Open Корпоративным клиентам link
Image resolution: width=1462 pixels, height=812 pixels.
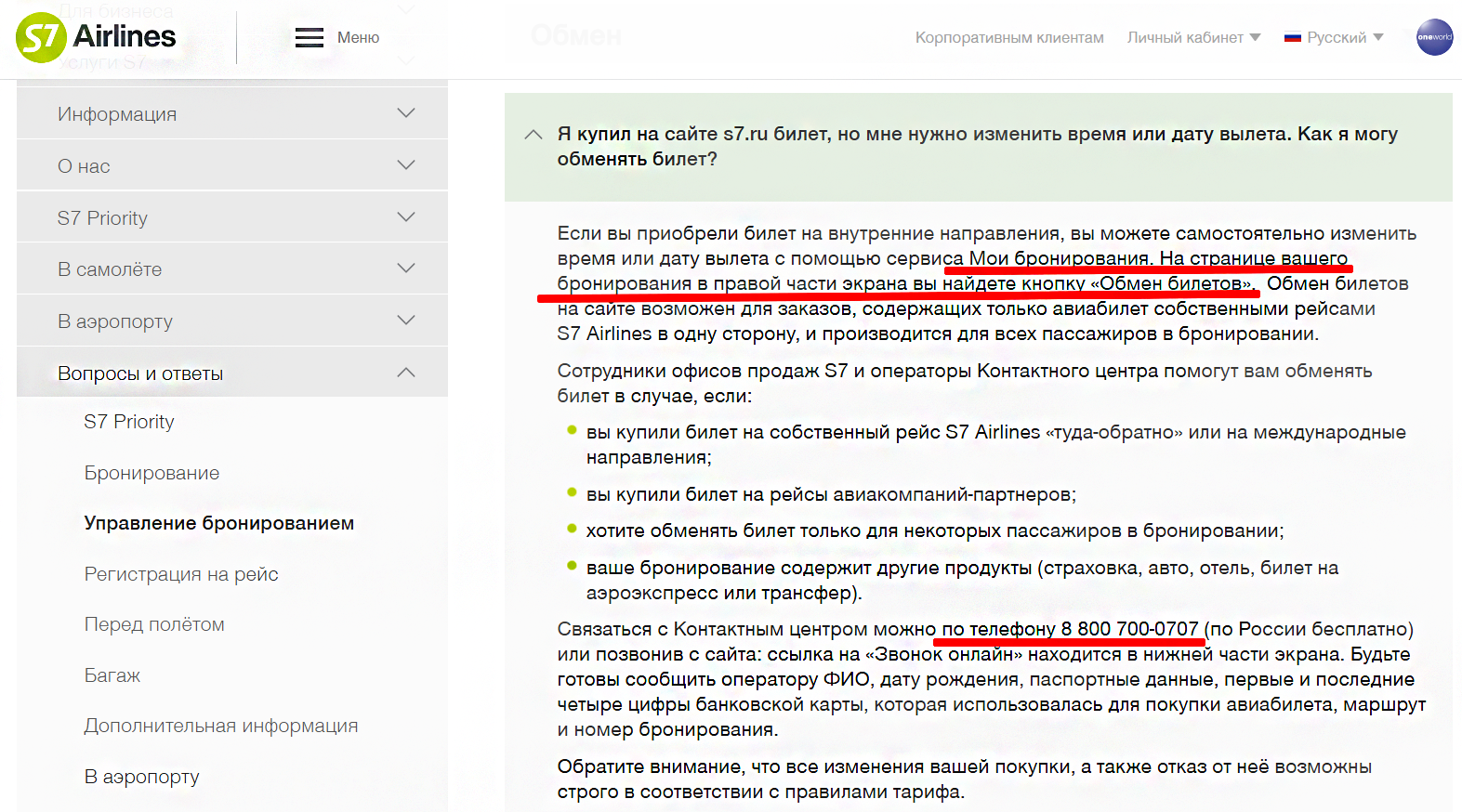1009,37
